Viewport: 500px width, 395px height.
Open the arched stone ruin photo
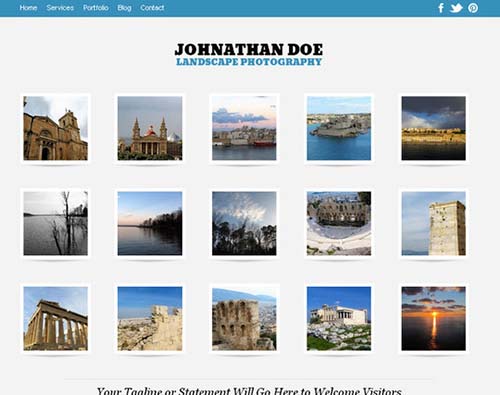[244, 318]
